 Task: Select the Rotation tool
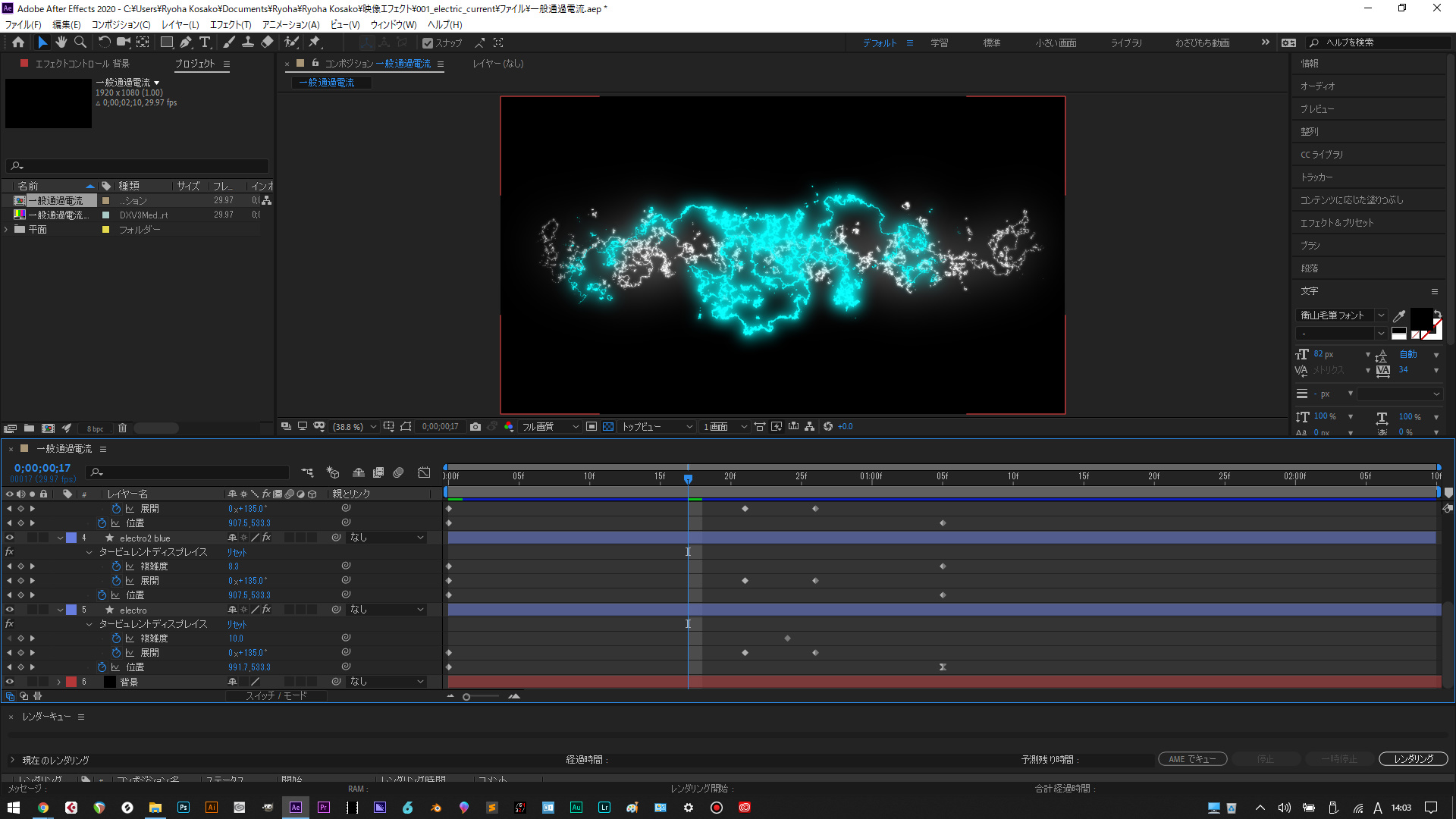[x=104, y=42]
